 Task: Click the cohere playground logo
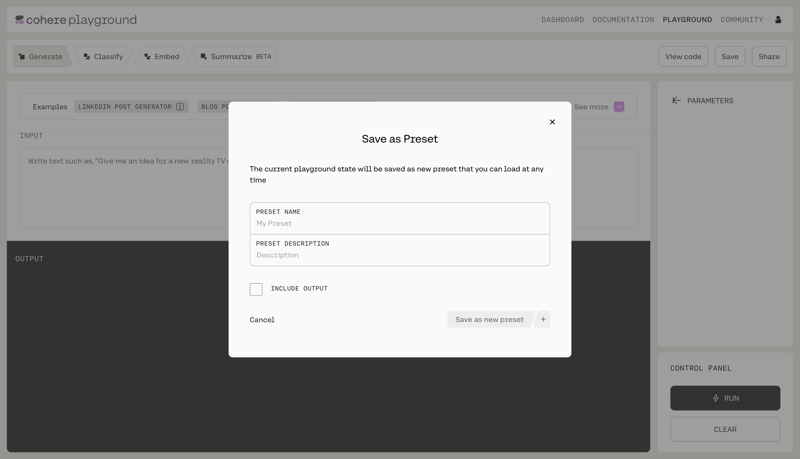[x=76, y=20]
